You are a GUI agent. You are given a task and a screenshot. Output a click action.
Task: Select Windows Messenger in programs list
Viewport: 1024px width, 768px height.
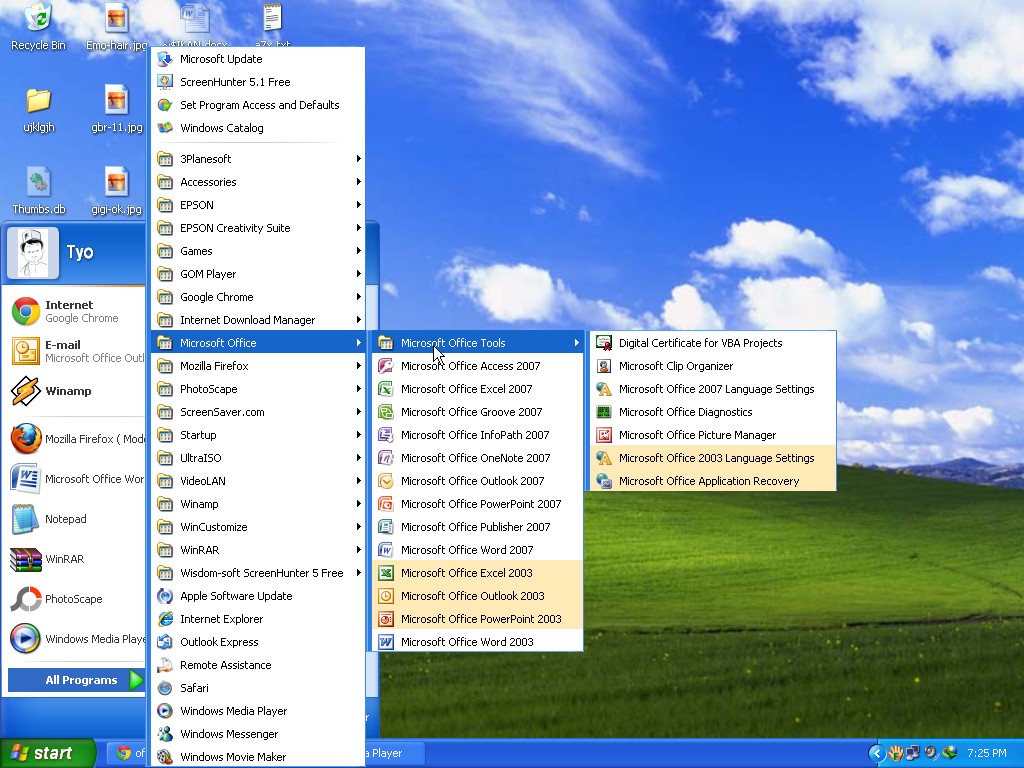[x=258, y=734]
